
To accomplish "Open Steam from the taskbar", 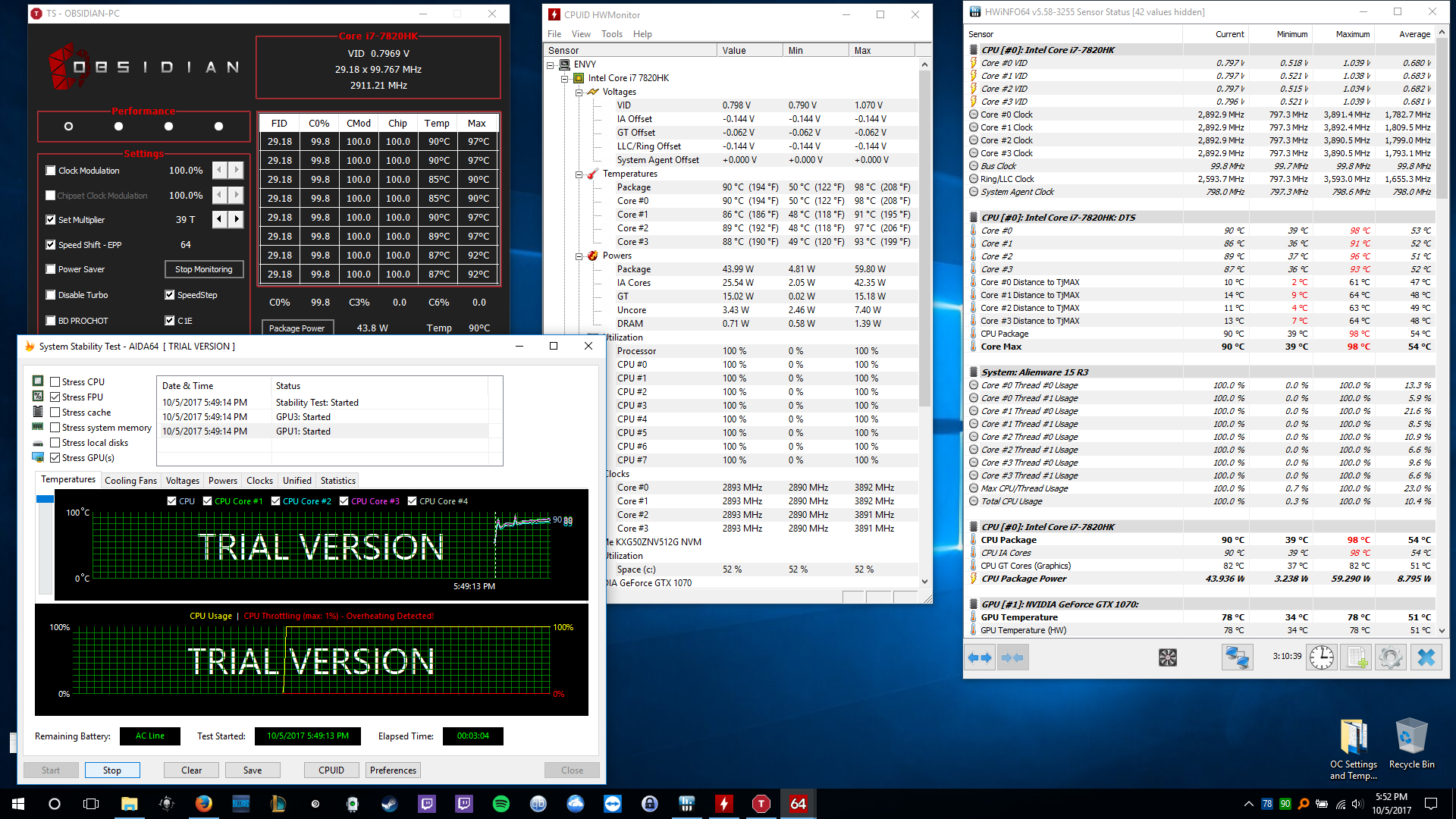I will point(390,804).
